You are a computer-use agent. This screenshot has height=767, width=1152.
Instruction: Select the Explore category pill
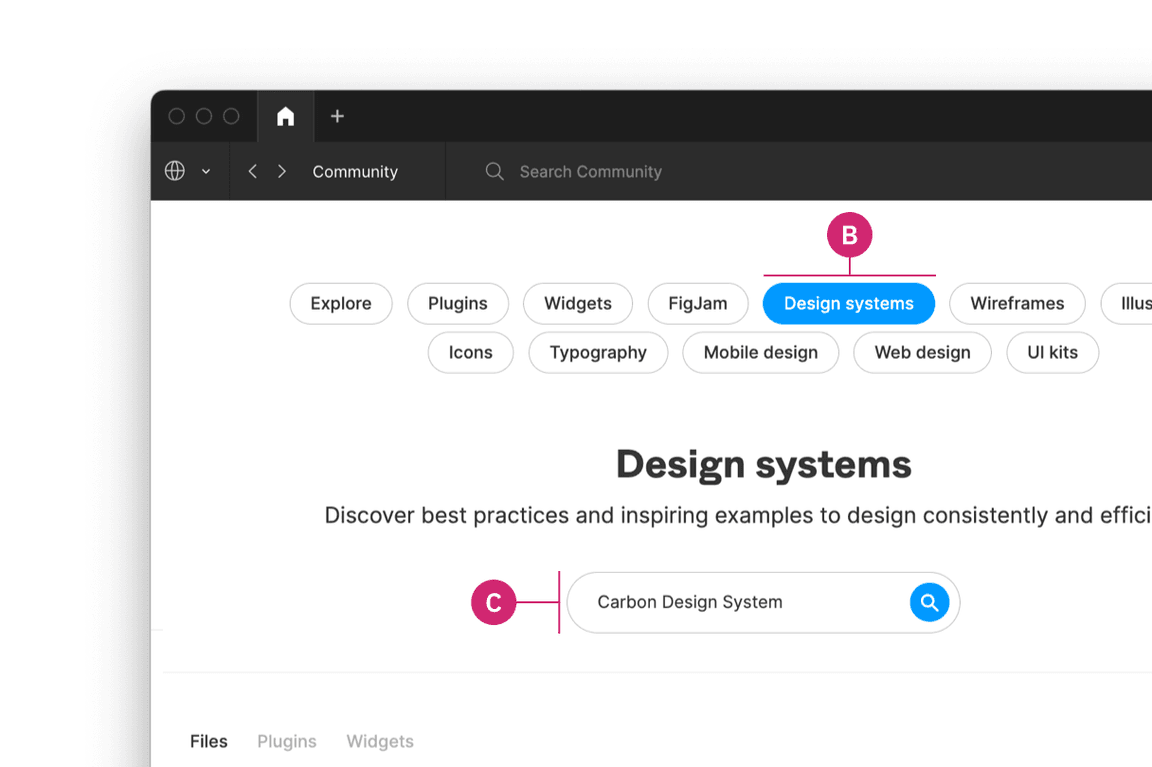point(341,304)
